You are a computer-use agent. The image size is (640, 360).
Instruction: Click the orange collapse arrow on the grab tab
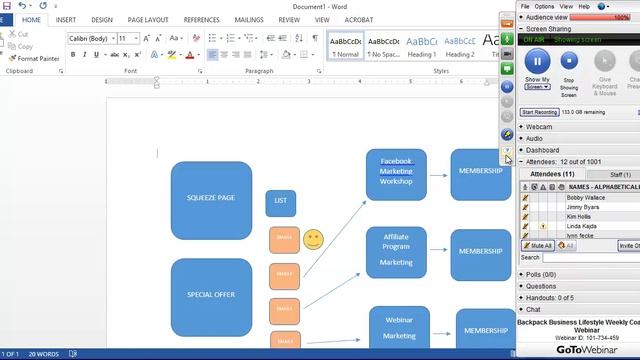(x=507, y=24)
